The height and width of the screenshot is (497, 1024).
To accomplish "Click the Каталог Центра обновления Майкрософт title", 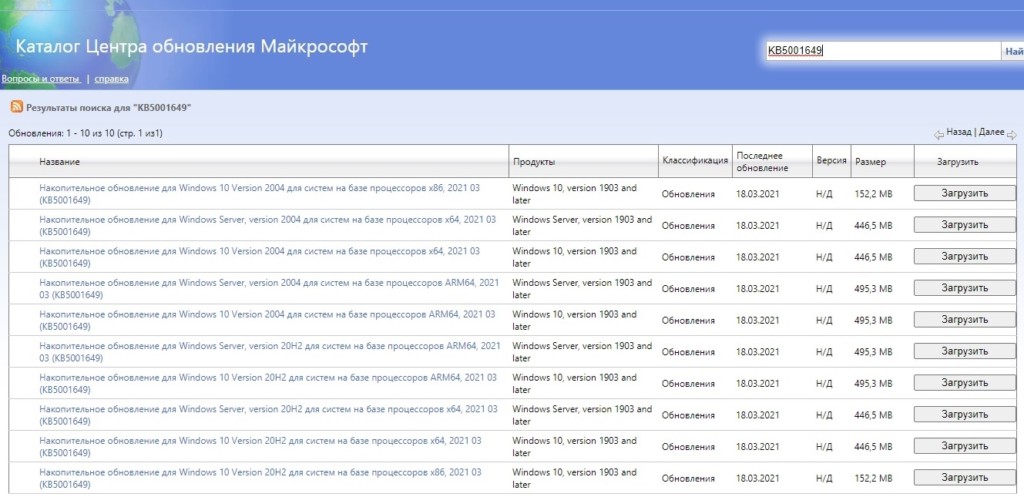I will coord(191,47).
